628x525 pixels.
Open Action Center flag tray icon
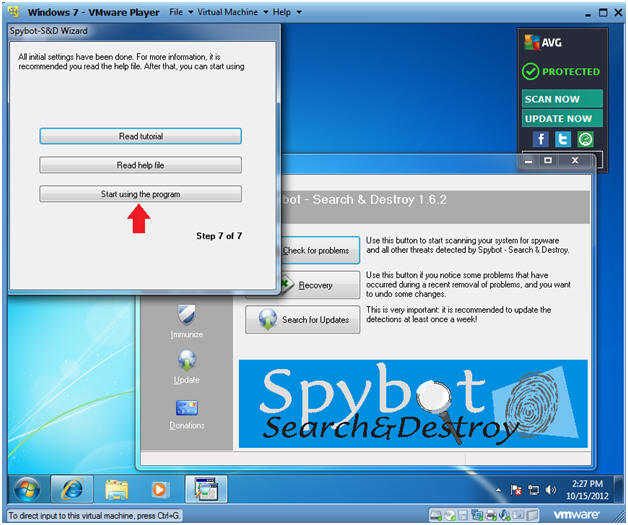click(x=516, y=490)
